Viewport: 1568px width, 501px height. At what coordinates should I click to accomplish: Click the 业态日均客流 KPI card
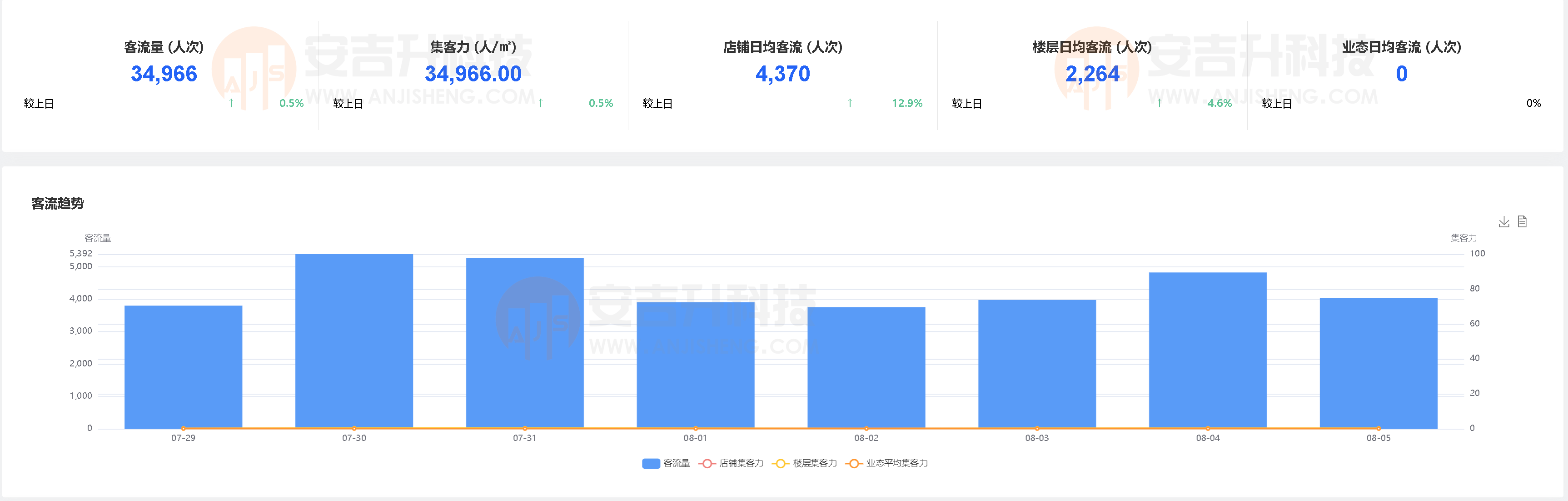[x=1400, y=61]
